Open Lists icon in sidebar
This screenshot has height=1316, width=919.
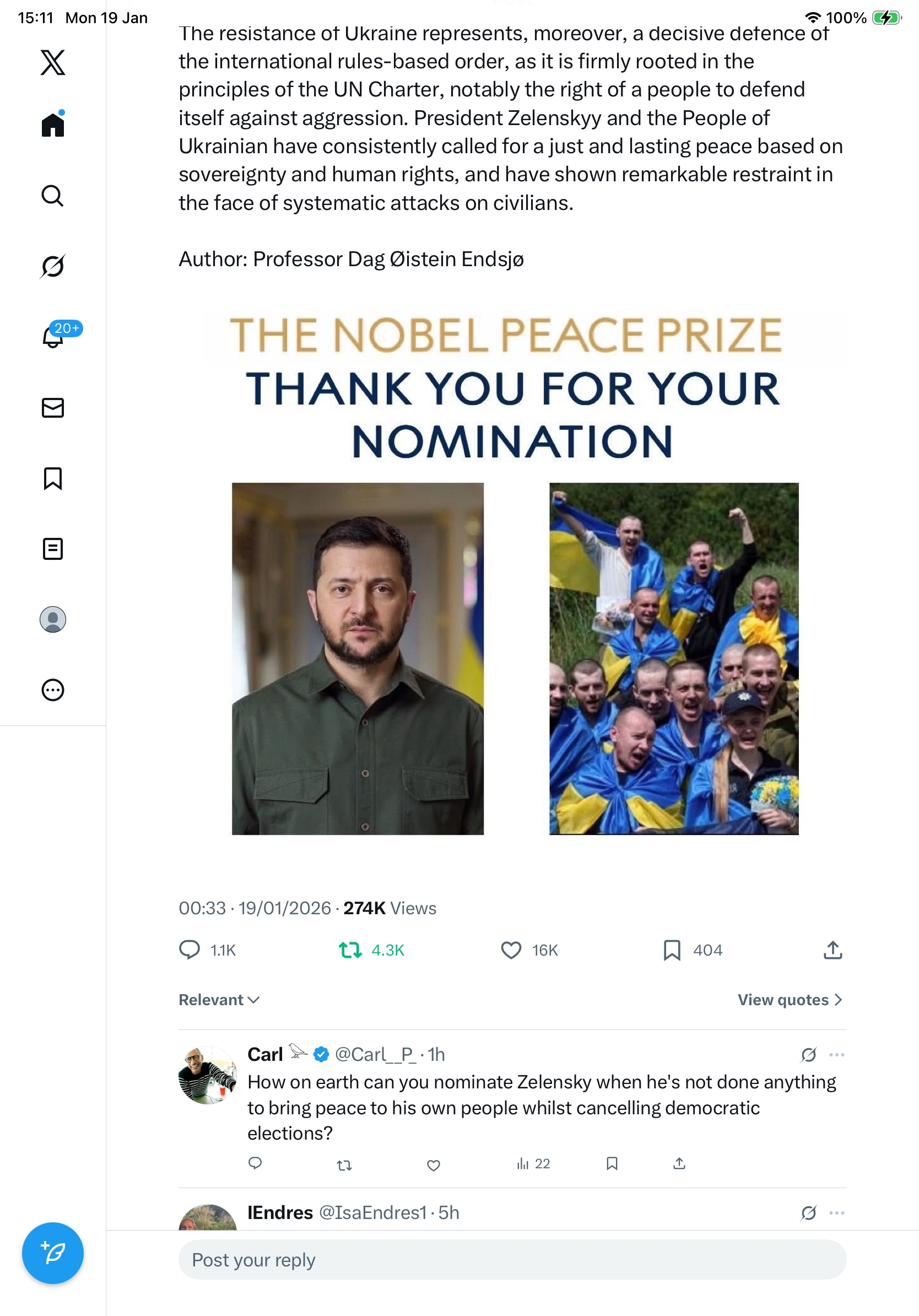pos(53,549)
